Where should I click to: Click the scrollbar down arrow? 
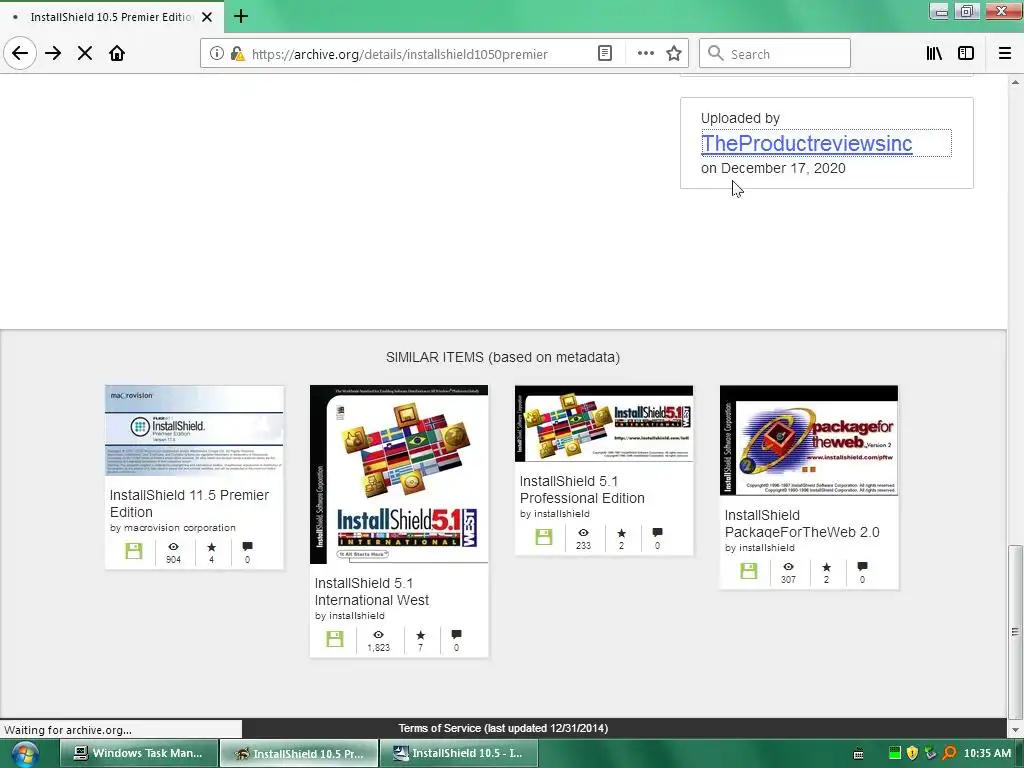[1015, 730]
